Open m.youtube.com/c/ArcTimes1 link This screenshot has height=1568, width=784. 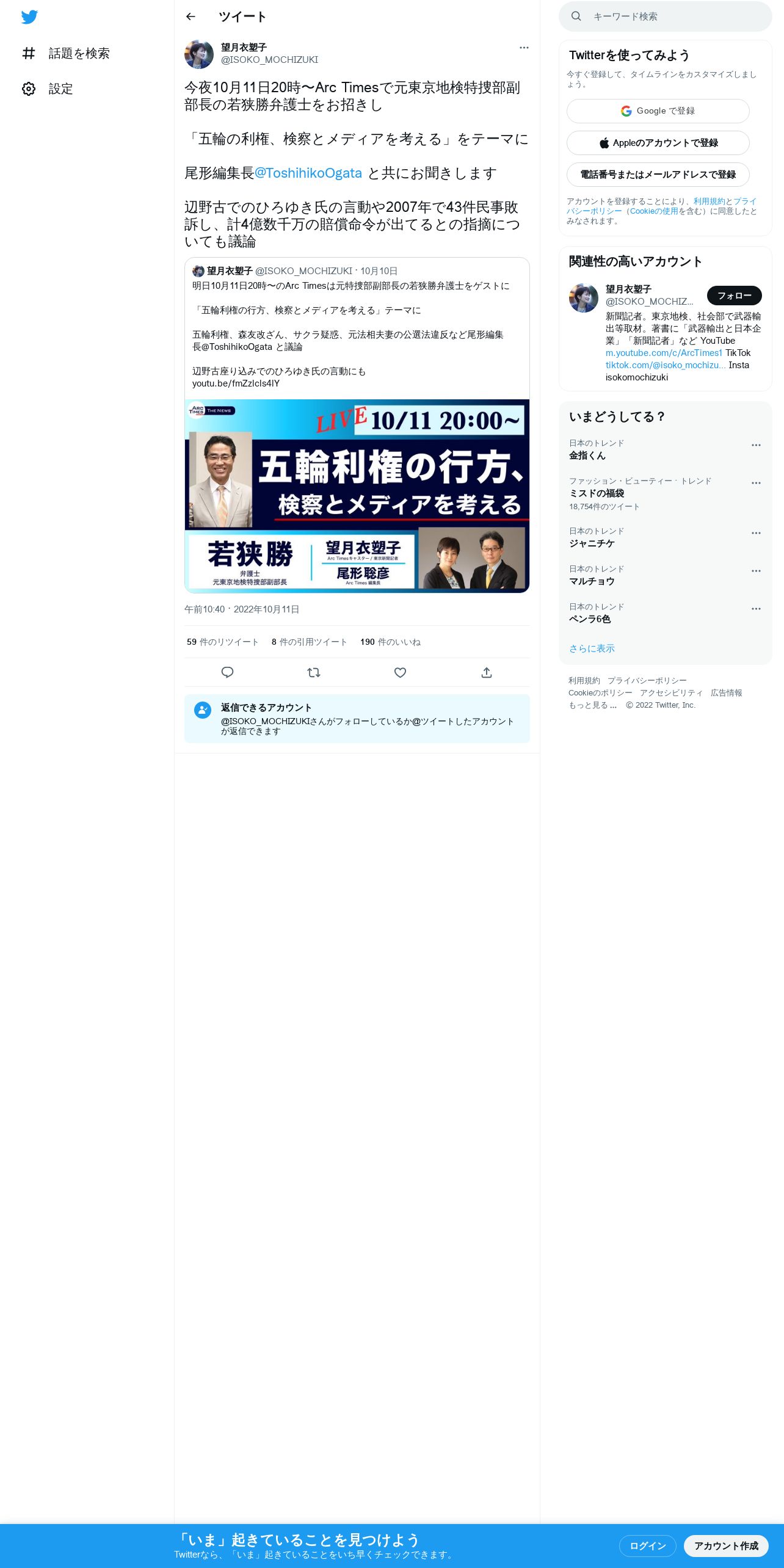coord(664,353)
